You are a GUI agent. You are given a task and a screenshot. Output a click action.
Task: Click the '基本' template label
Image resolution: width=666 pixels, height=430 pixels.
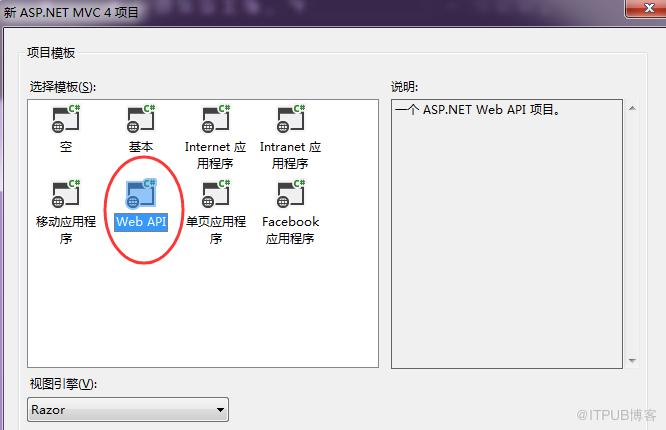141,147
